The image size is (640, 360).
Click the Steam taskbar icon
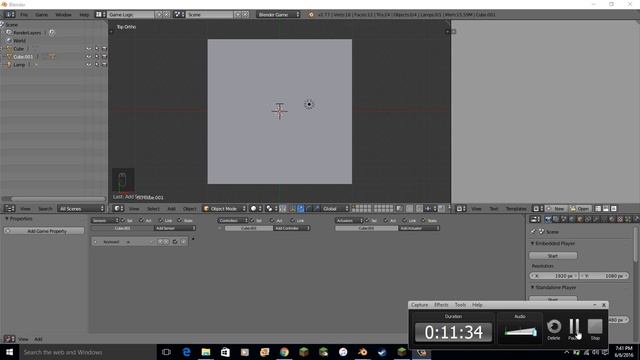tap(382, 352)
